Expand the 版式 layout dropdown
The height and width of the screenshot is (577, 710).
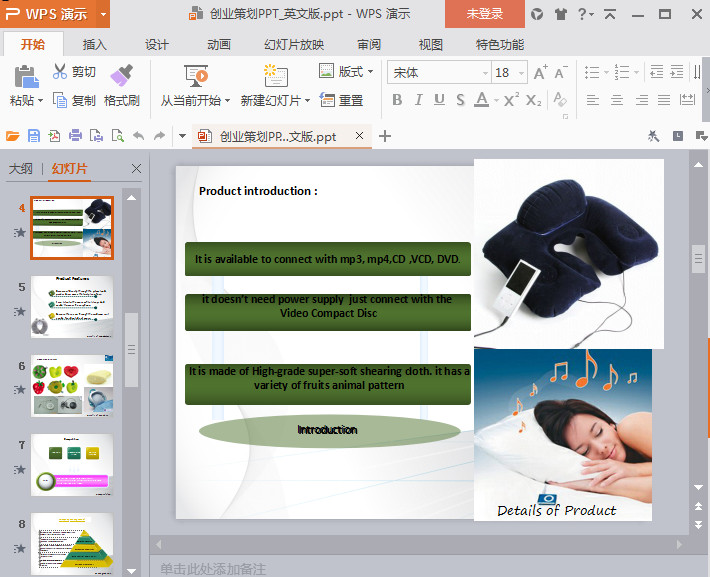(x=346, y=72)
